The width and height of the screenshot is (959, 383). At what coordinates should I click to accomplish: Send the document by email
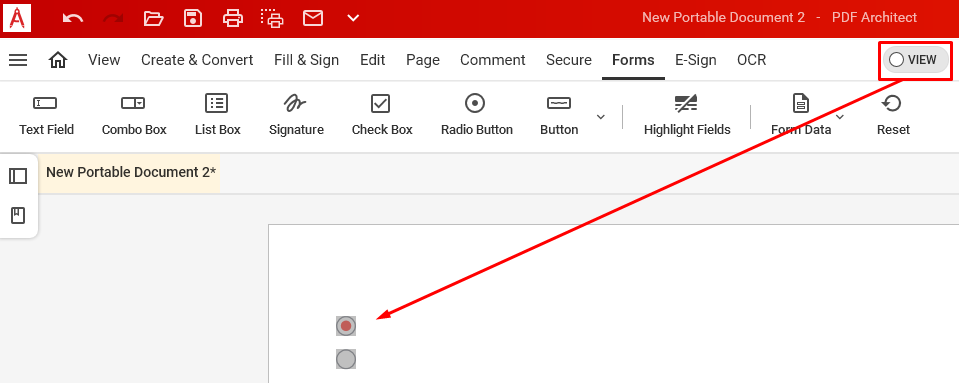click(x=313, y=18)
